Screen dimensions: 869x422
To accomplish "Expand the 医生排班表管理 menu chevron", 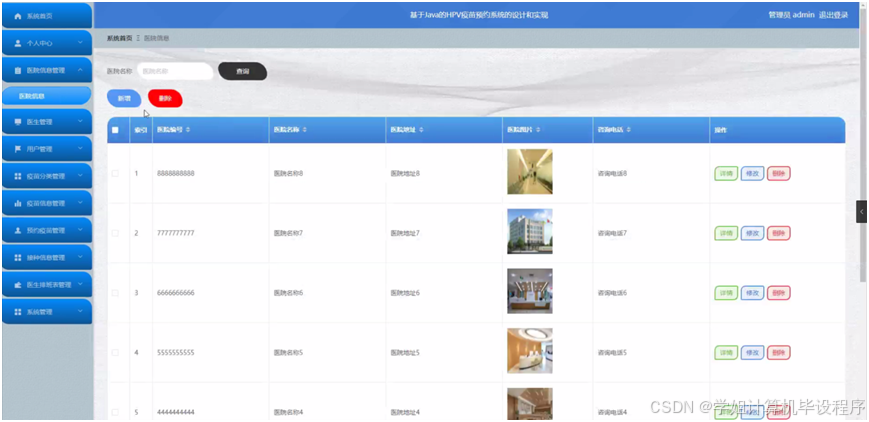I will (x=80, y=284).
